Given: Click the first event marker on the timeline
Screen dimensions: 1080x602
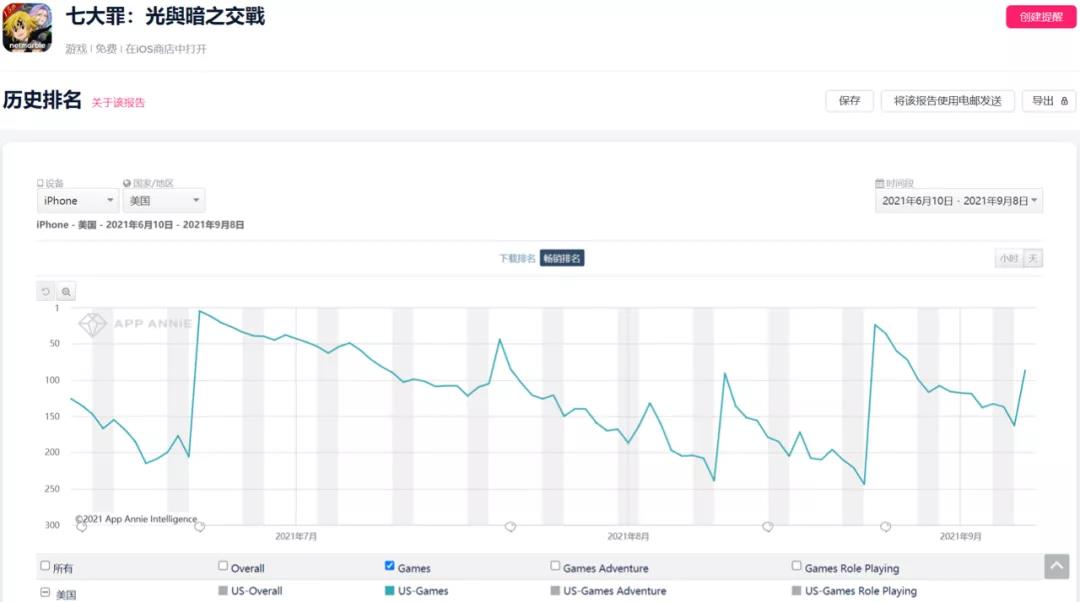Looking at the screenshot, I should pyautogui.click(x=81, y=526).
